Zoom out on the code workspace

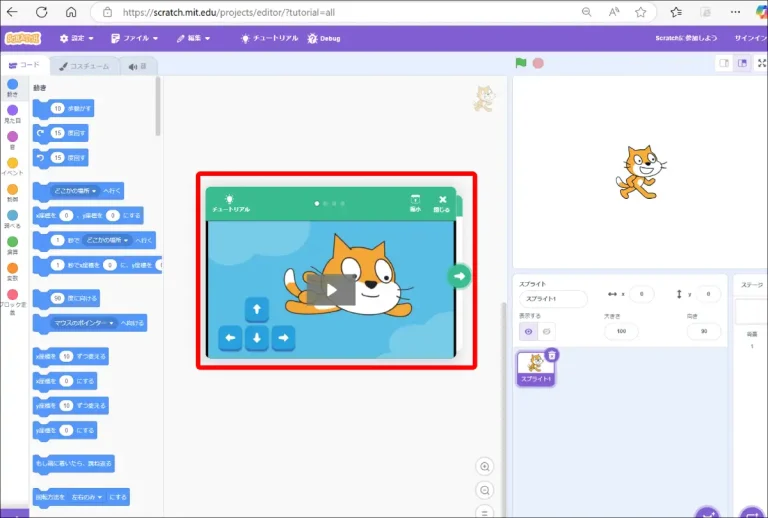485,490
